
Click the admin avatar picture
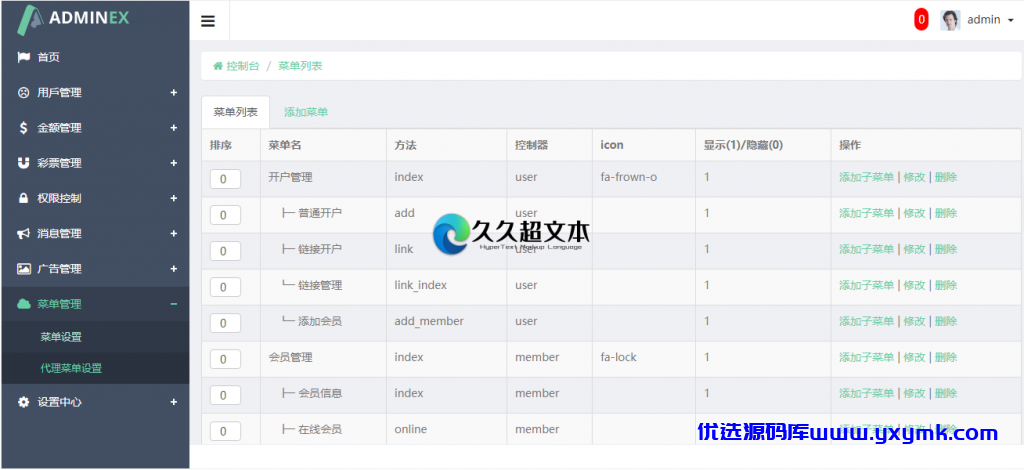[950, 20]
